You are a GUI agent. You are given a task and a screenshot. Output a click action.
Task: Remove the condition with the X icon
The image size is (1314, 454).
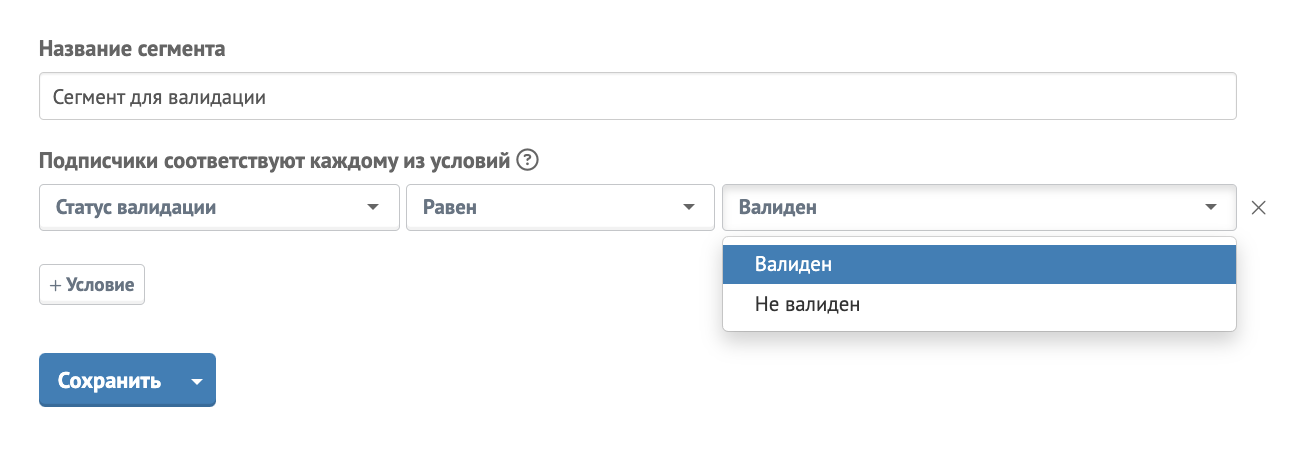click(1259, 208)
